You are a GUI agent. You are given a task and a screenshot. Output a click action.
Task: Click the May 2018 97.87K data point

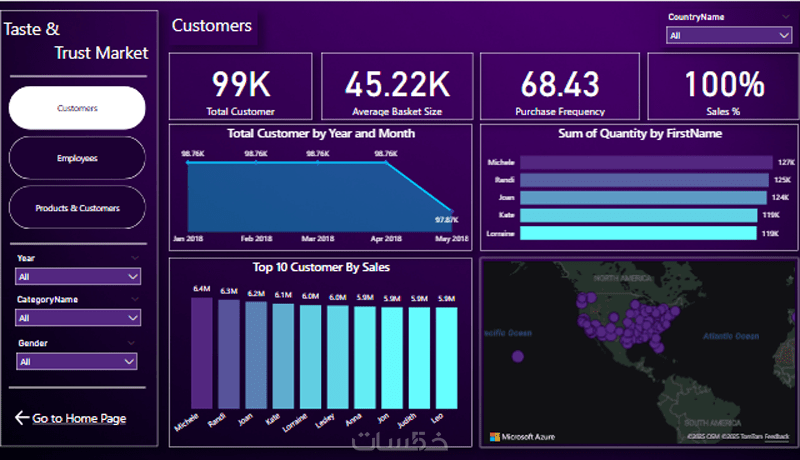[452, 210]
